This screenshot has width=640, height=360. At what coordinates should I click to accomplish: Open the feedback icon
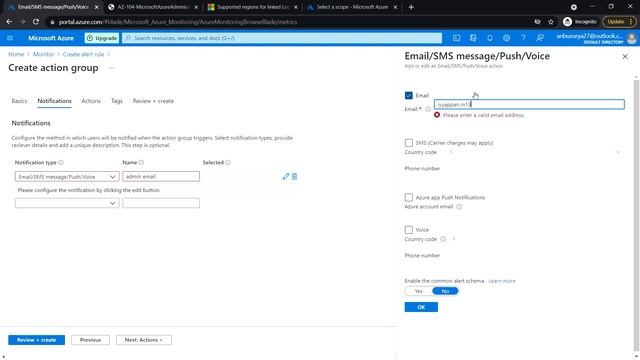pyautogui.click(x=540, y=38)
